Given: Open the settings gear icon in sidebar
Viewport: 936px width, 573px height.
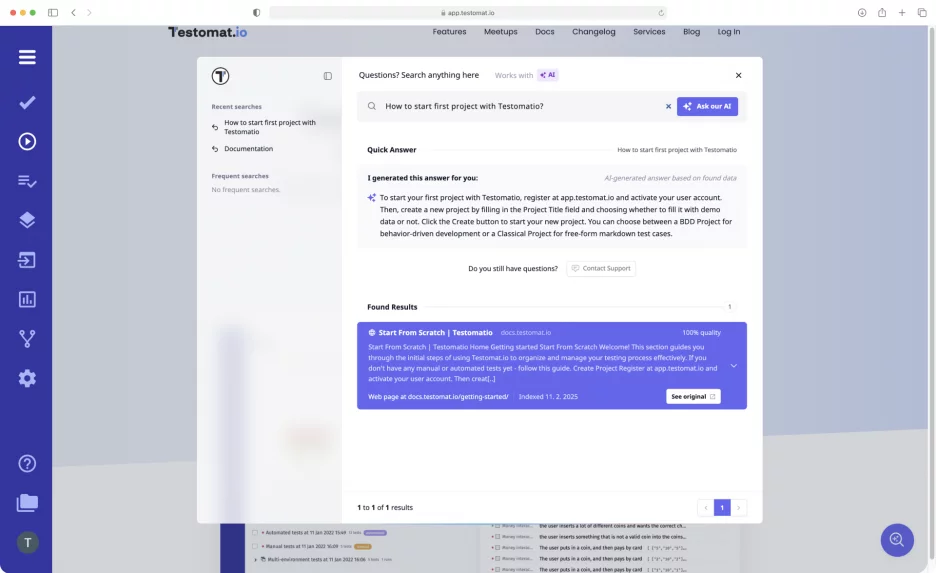Looking at the screenshot, I should [x=27, y=378].
